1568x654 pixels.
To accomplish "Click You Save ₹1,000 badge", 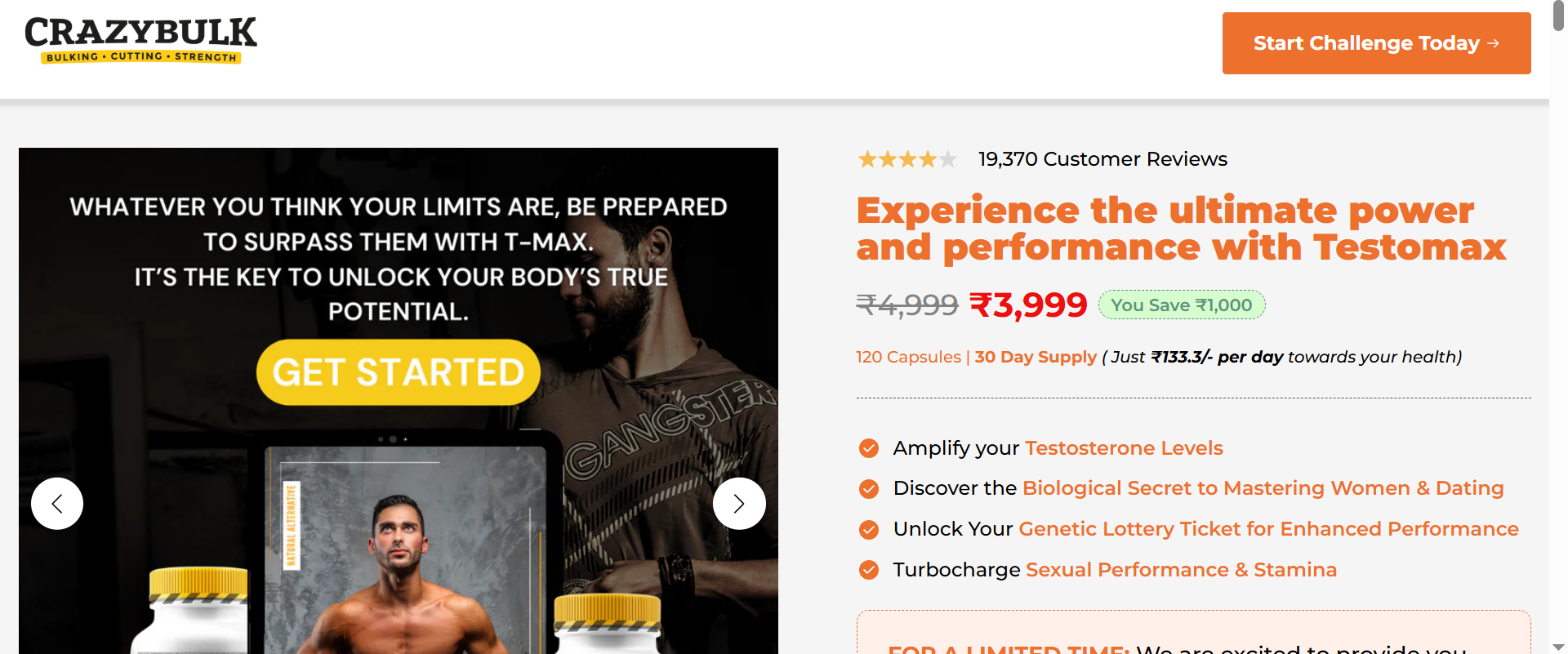I will [x=1182, y=305].
